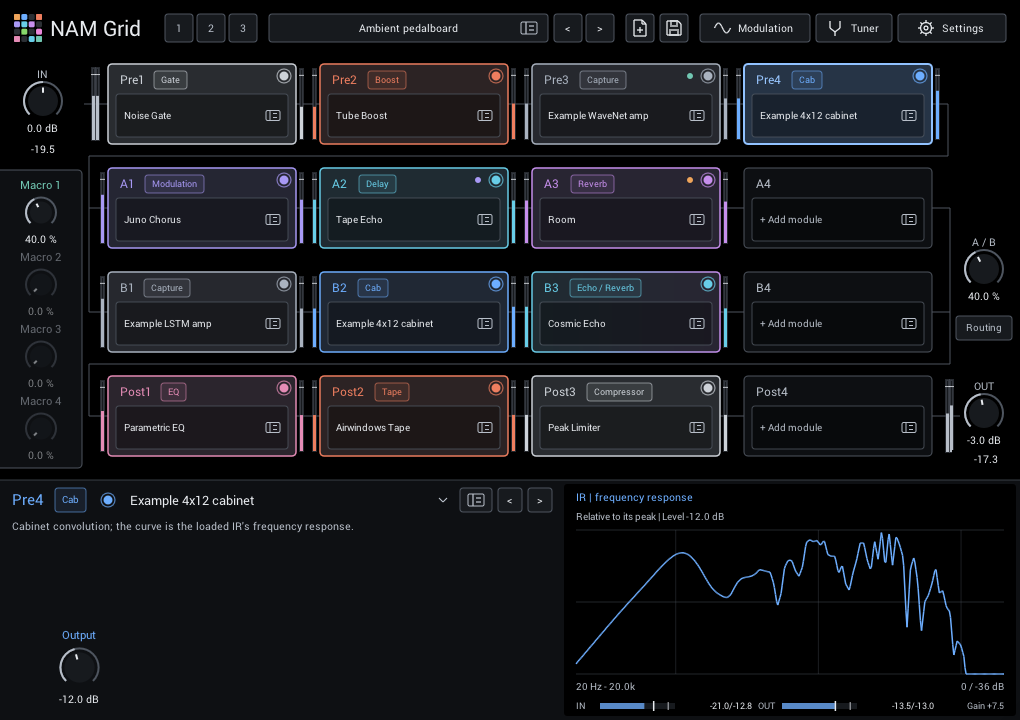Image resolution: width=1020 pixels, height=720 pixels.
Task: Open browser icon in Pre4 cabinet slot
Action: pos(909,116)
